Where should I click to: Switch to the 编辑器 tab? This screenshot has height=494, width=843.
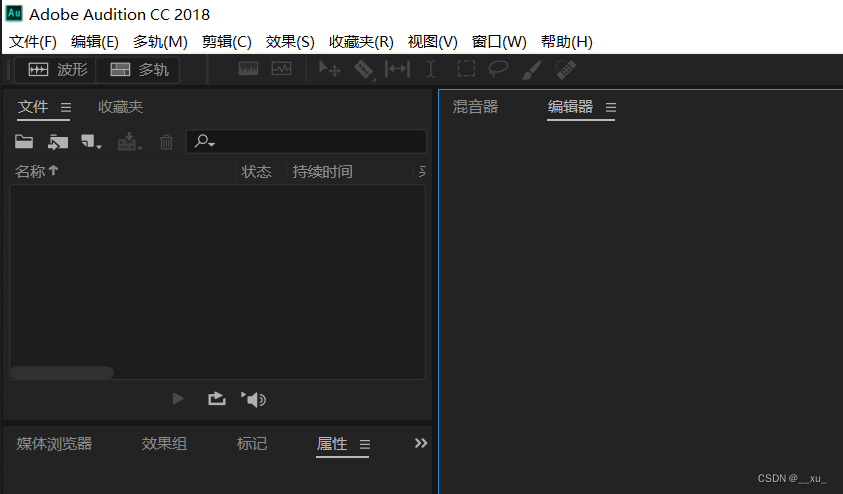[570, 107]
